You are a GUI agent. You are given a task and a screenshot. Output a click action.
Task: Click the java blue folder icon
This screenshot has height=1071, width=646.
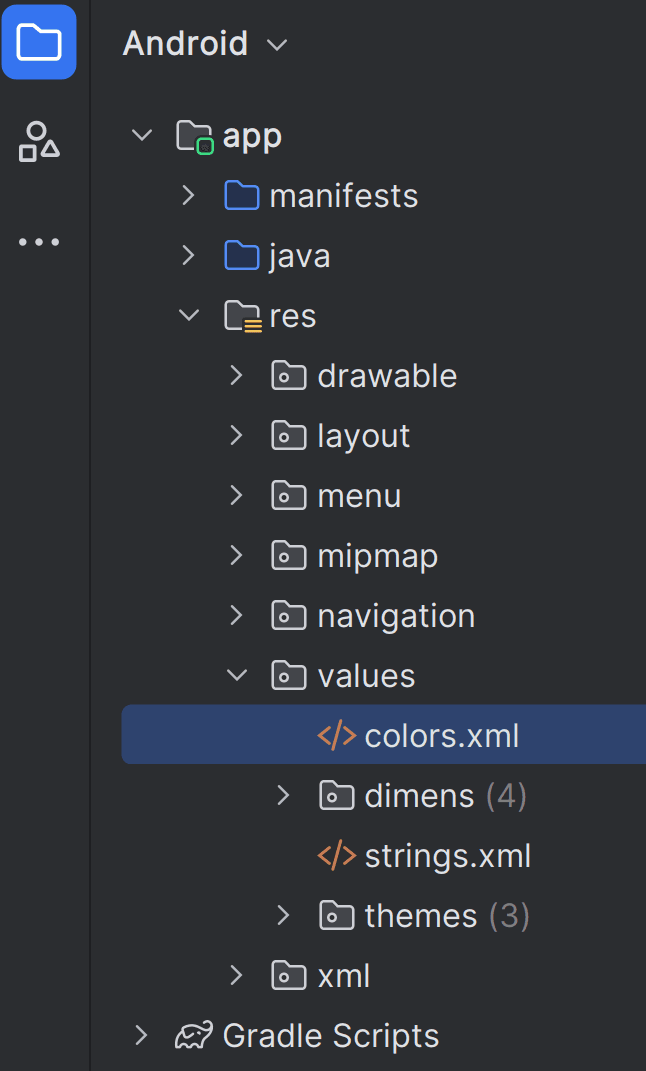(242, 256)
